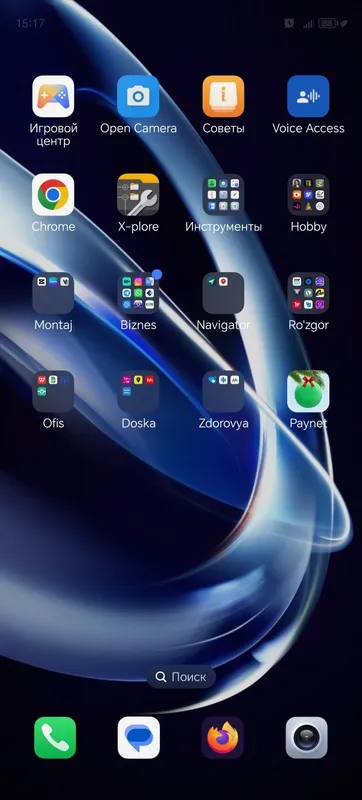Tap the Поиск search pill
Image resolution: width=362 pixels, height=800 pixels.
point(181,677)
